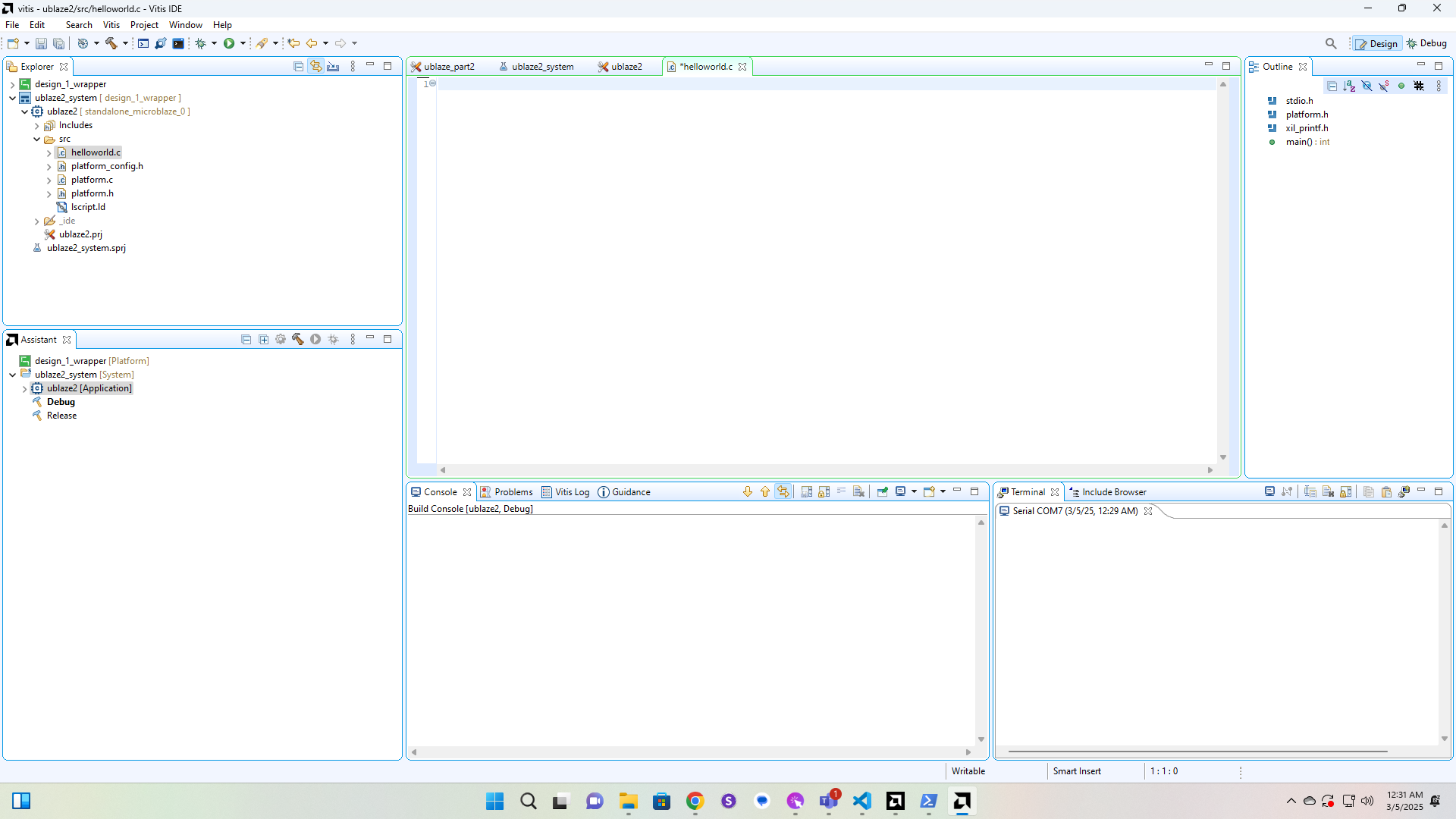Open the Vitis menu
This screenshot has width=1456, height=819.
[x=111, y=25]
